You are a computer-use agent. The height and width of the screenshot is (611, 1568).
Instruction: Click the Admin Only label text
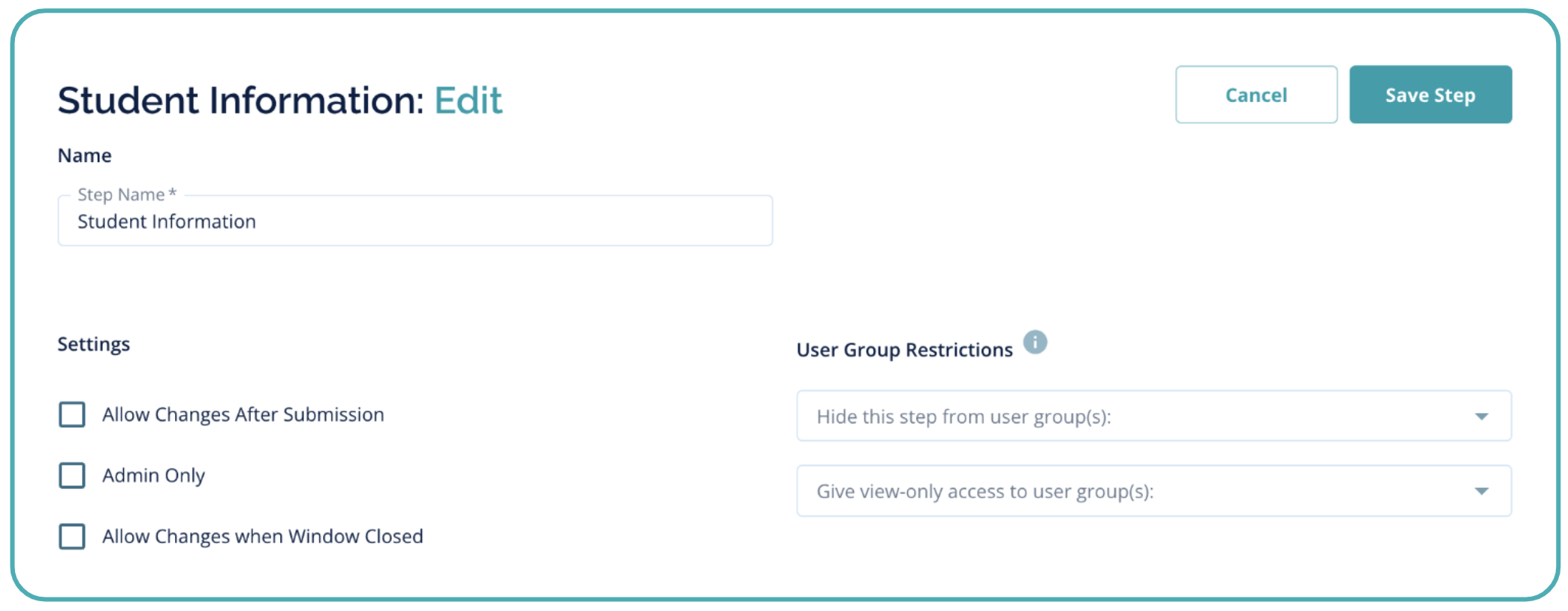(x=153, y=475)
